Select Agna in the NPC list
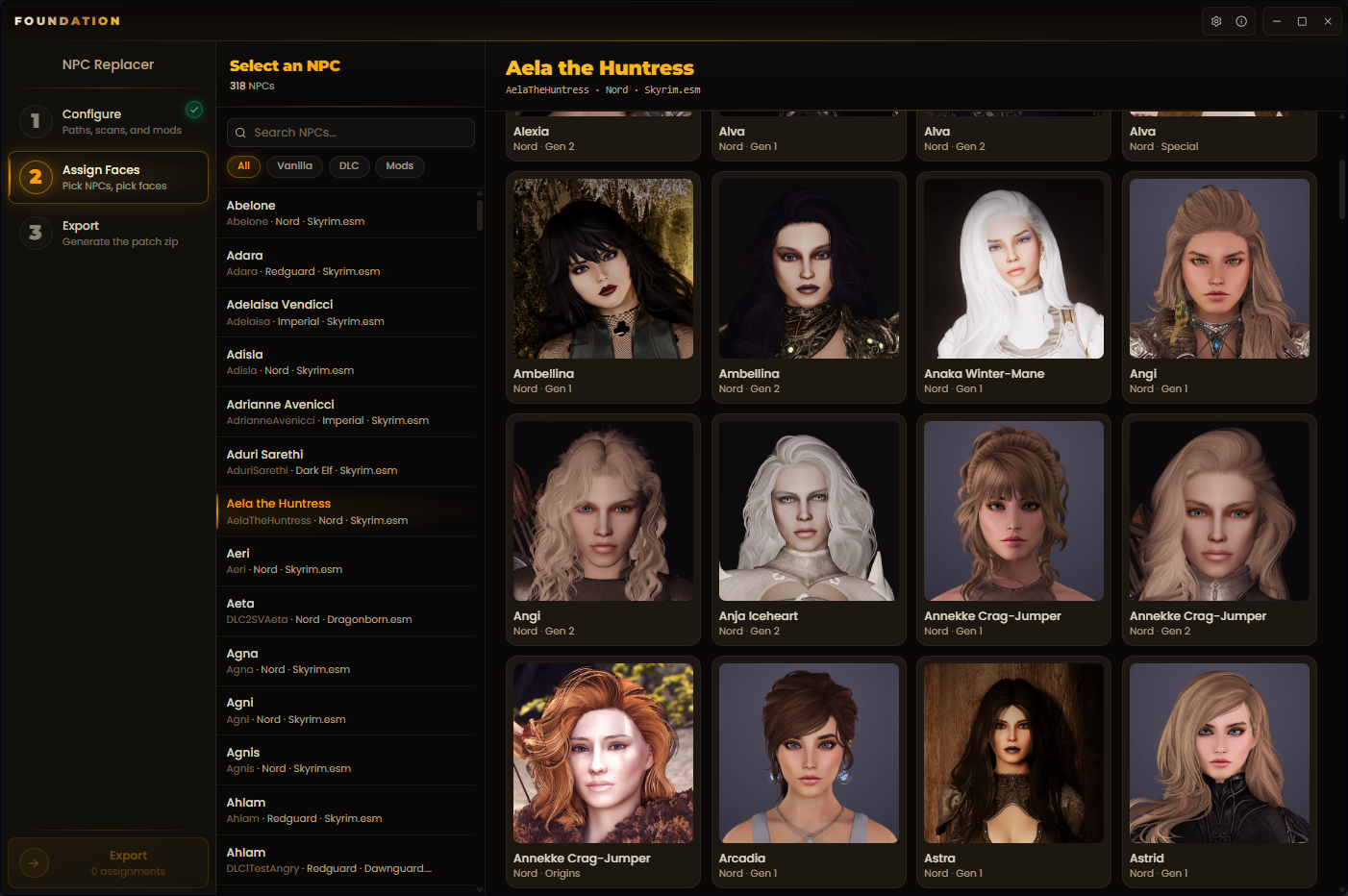1348x896 pixels. (x=346, y=661)
